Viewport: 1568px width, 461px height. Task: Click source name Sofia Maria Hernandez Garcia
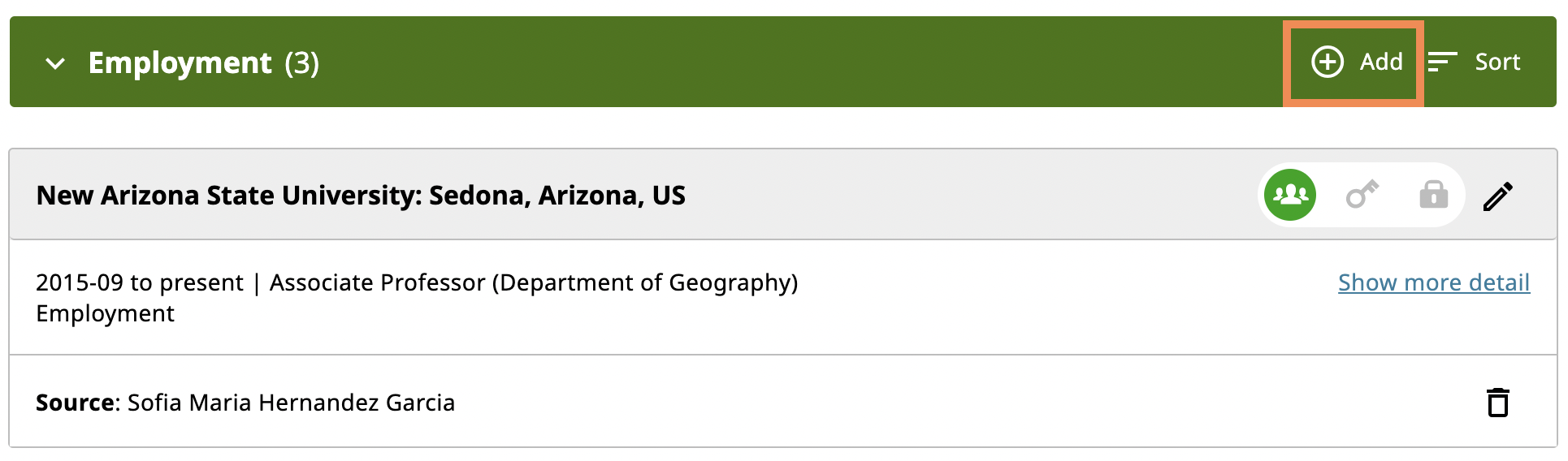(x=292, y=403)
